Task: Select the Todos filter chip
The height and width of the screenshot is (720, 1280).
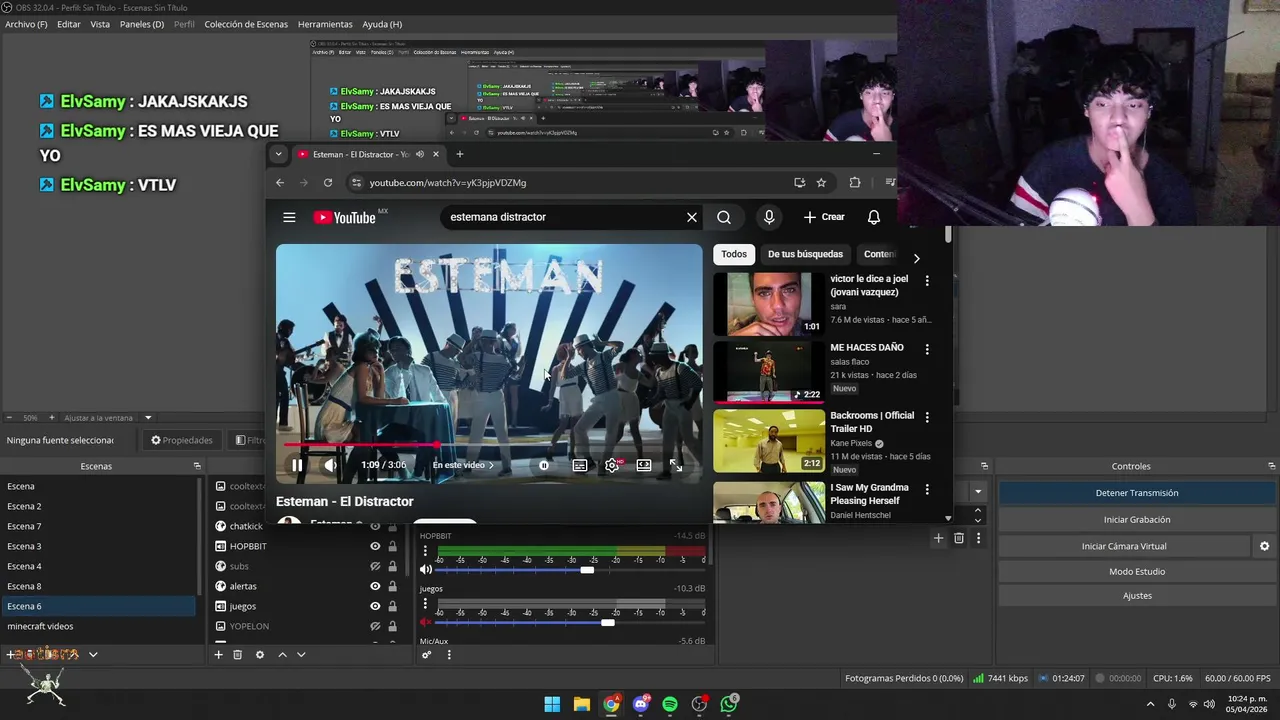Action: [x=734, y=254]
